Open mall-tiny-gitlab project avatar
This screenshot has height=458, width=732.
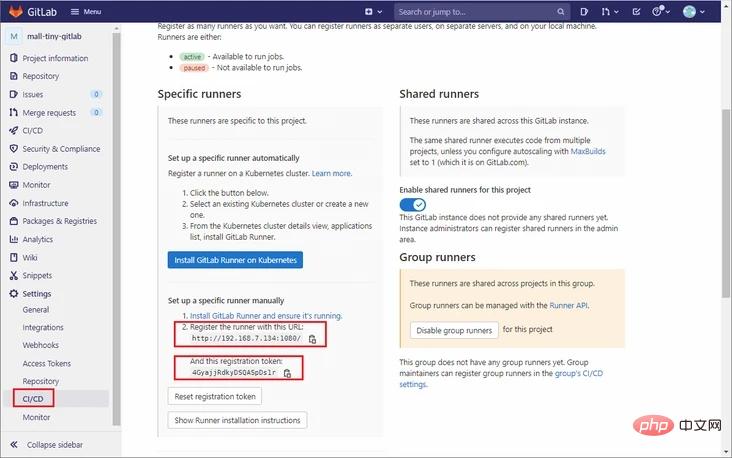pos(14,36)
